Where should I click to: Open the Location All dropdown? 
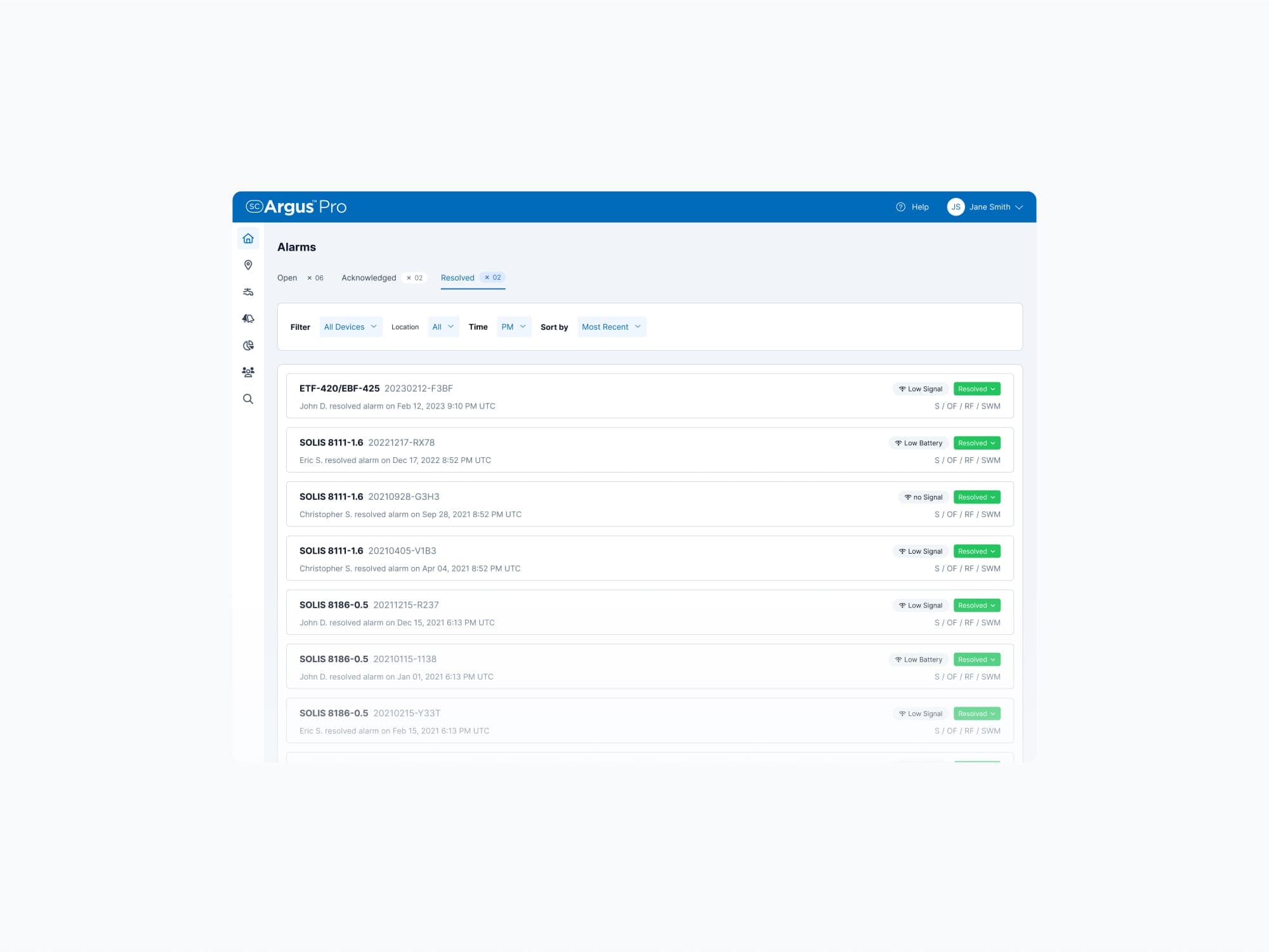(443, 327)
